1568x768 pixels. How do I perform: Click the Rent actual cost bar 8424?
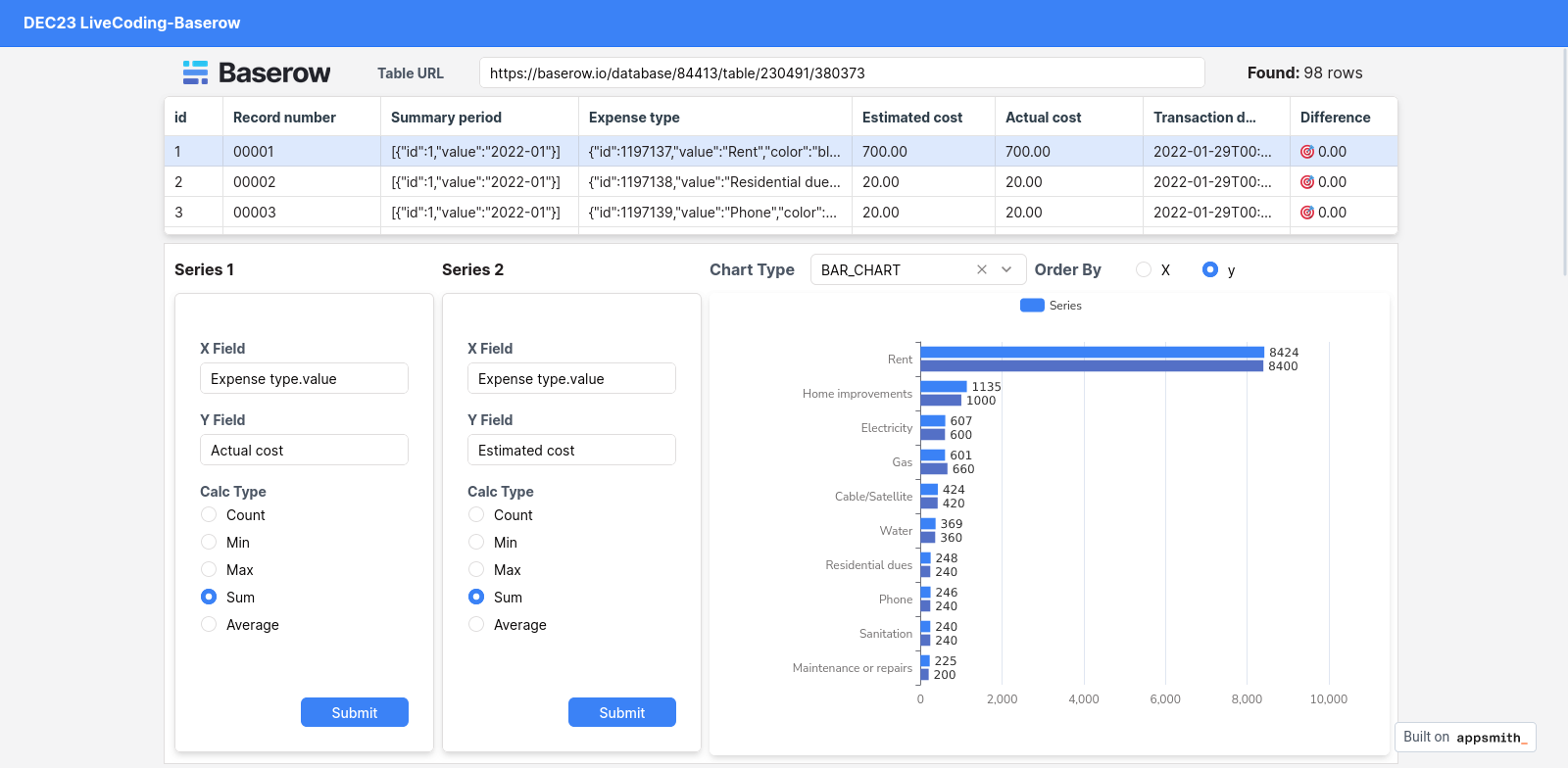pos(1092,353)
